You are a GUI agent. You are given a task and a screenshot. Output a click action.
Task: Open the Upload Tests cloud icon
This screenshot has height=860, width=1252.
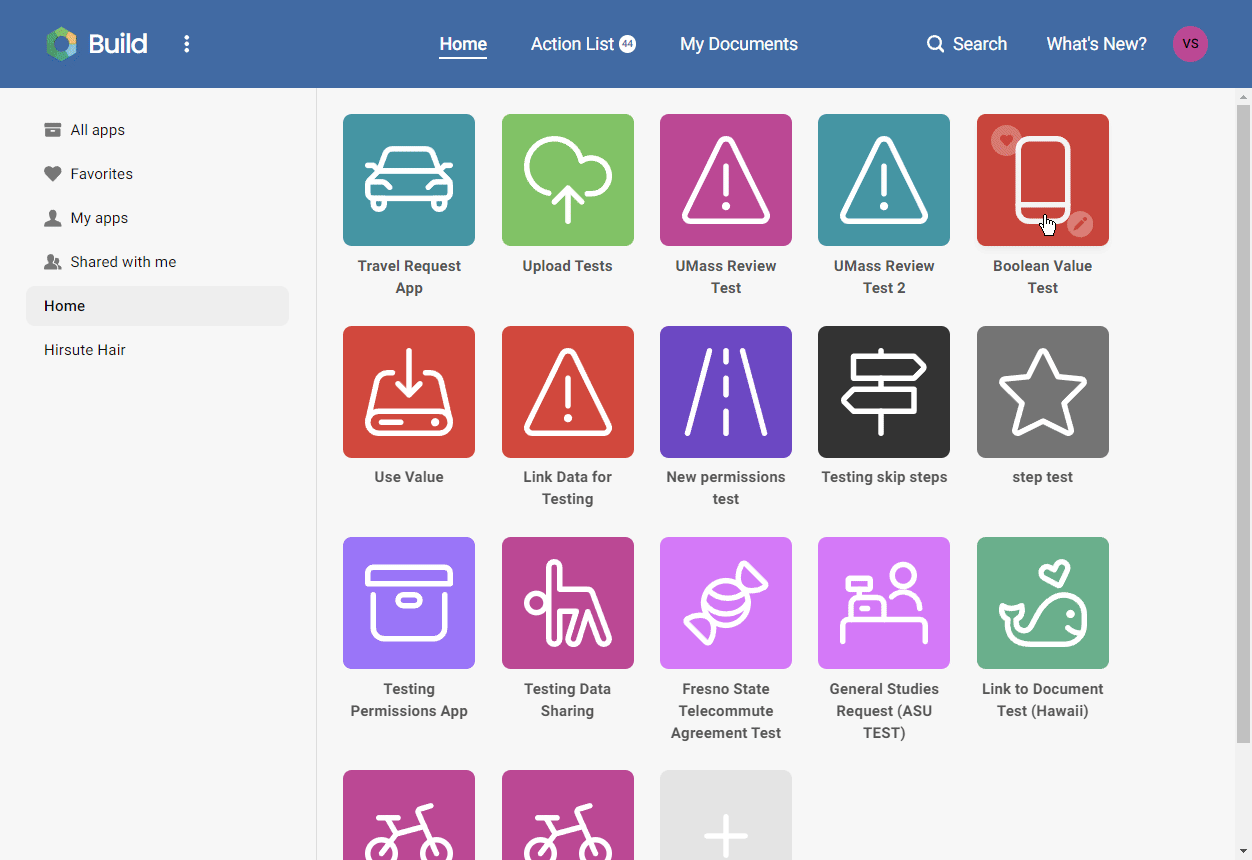pos(567,180)
